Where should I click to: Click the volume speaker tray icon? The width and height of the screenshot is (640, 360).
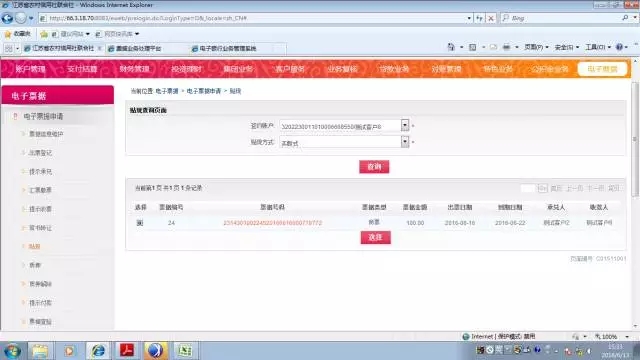[589, 351]
